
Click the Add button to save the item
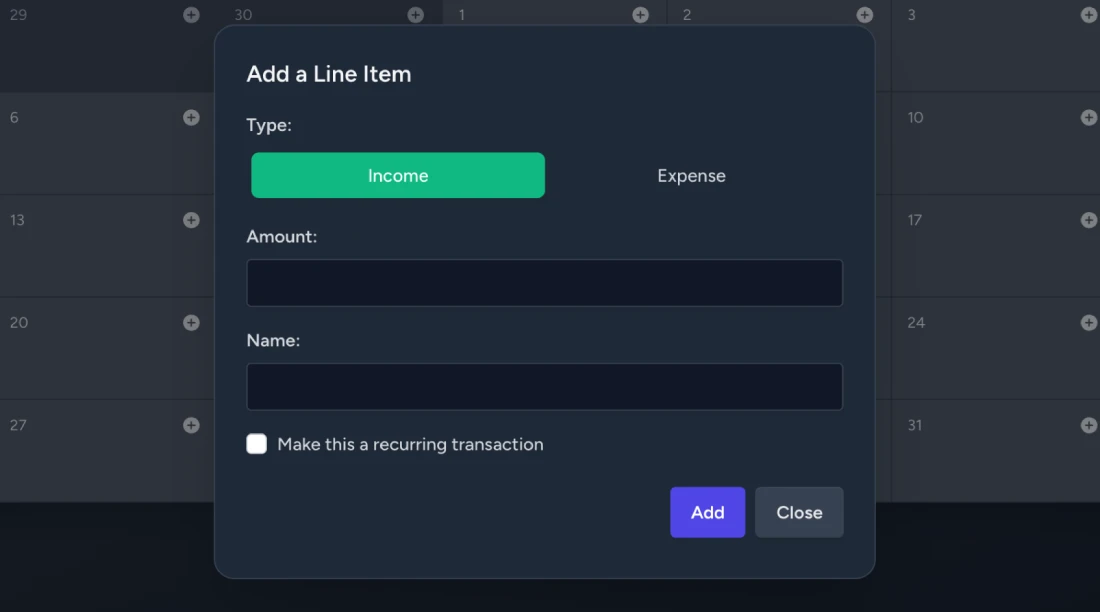click(707, 512)
